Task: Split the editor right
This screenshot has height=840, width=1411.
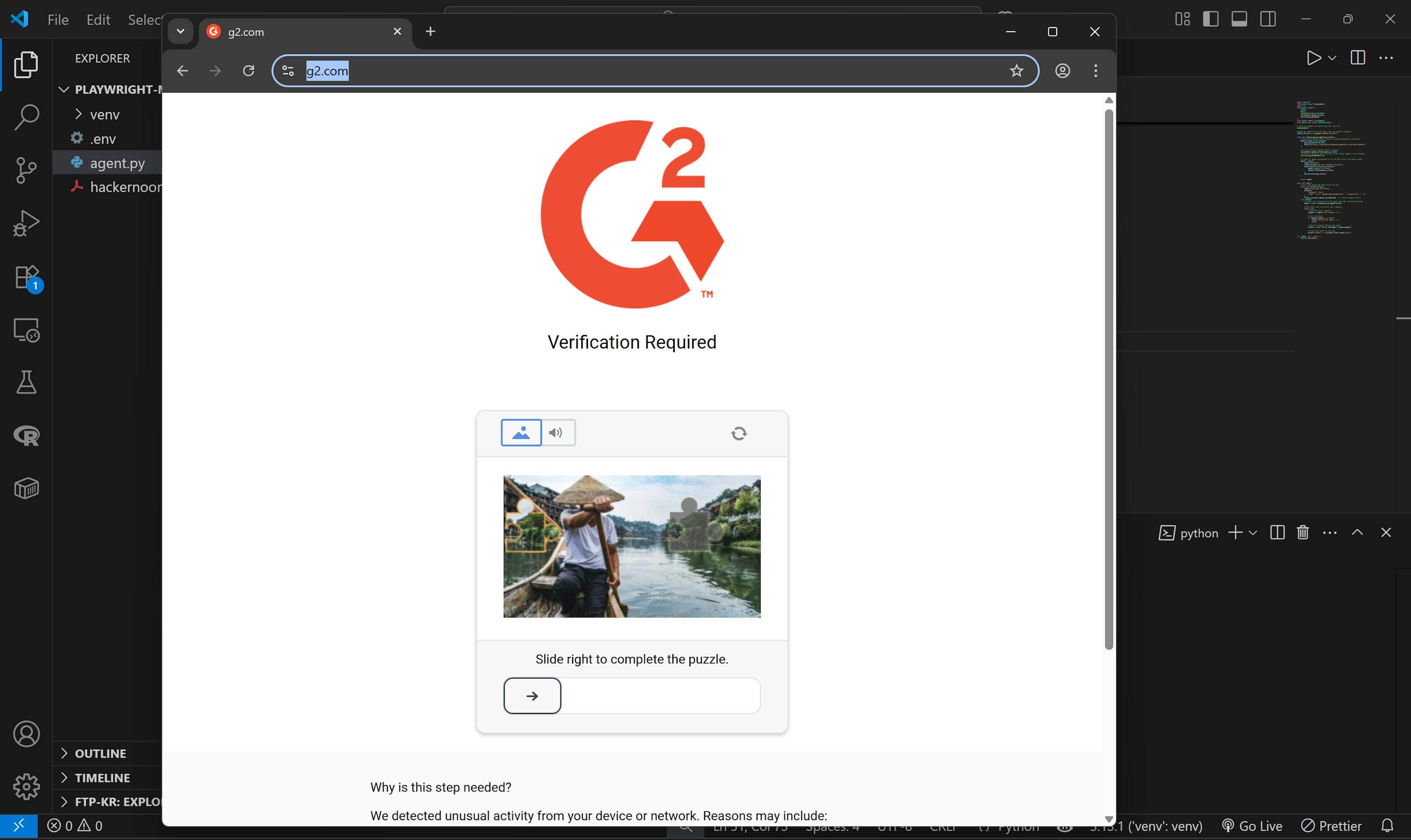Action: click(x=1357, y=58)
